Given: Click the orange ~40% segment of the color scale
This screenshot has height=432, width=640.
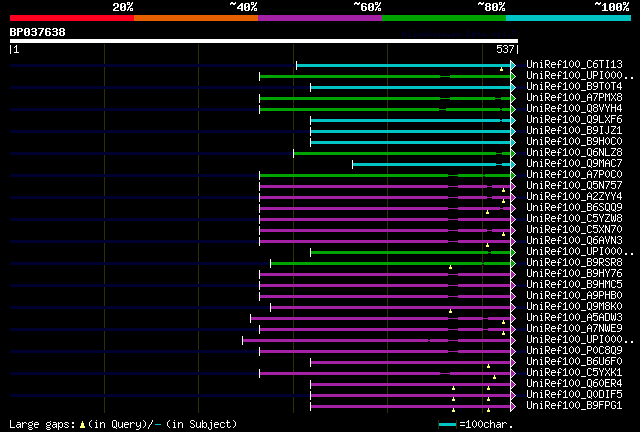Looking at the screenshot, I should [x=196, y=18].
